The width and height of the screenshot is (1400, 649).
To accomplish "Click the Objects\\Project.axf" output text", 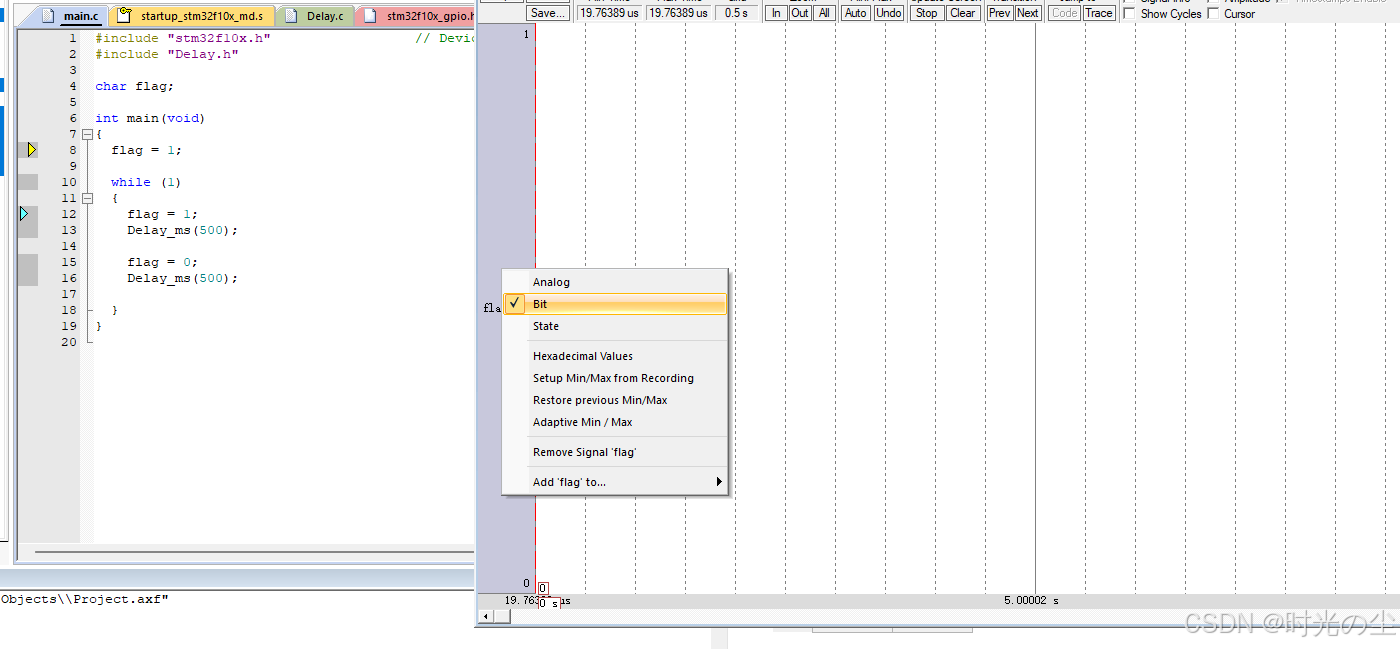I will coord(84,599).
